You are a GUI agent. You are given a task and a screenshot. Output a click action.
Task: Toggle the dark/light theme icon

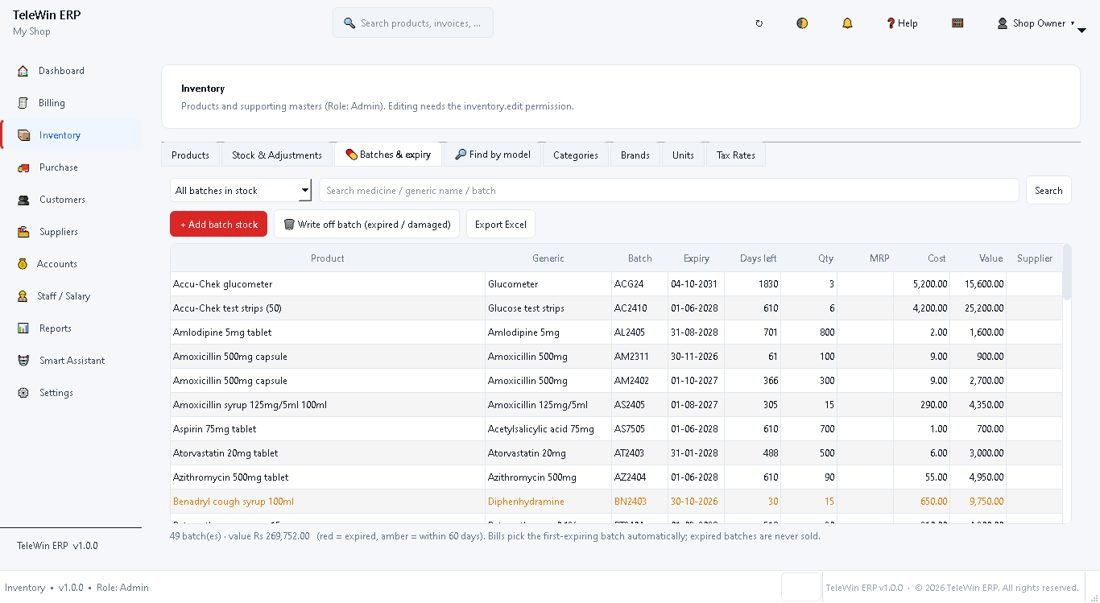click(x=802, y=23)
